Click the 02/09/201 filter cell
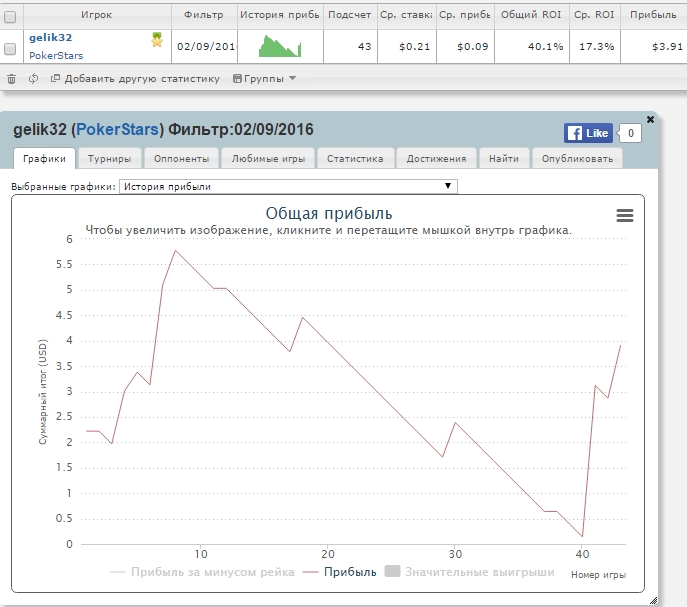 coord(205,46)
